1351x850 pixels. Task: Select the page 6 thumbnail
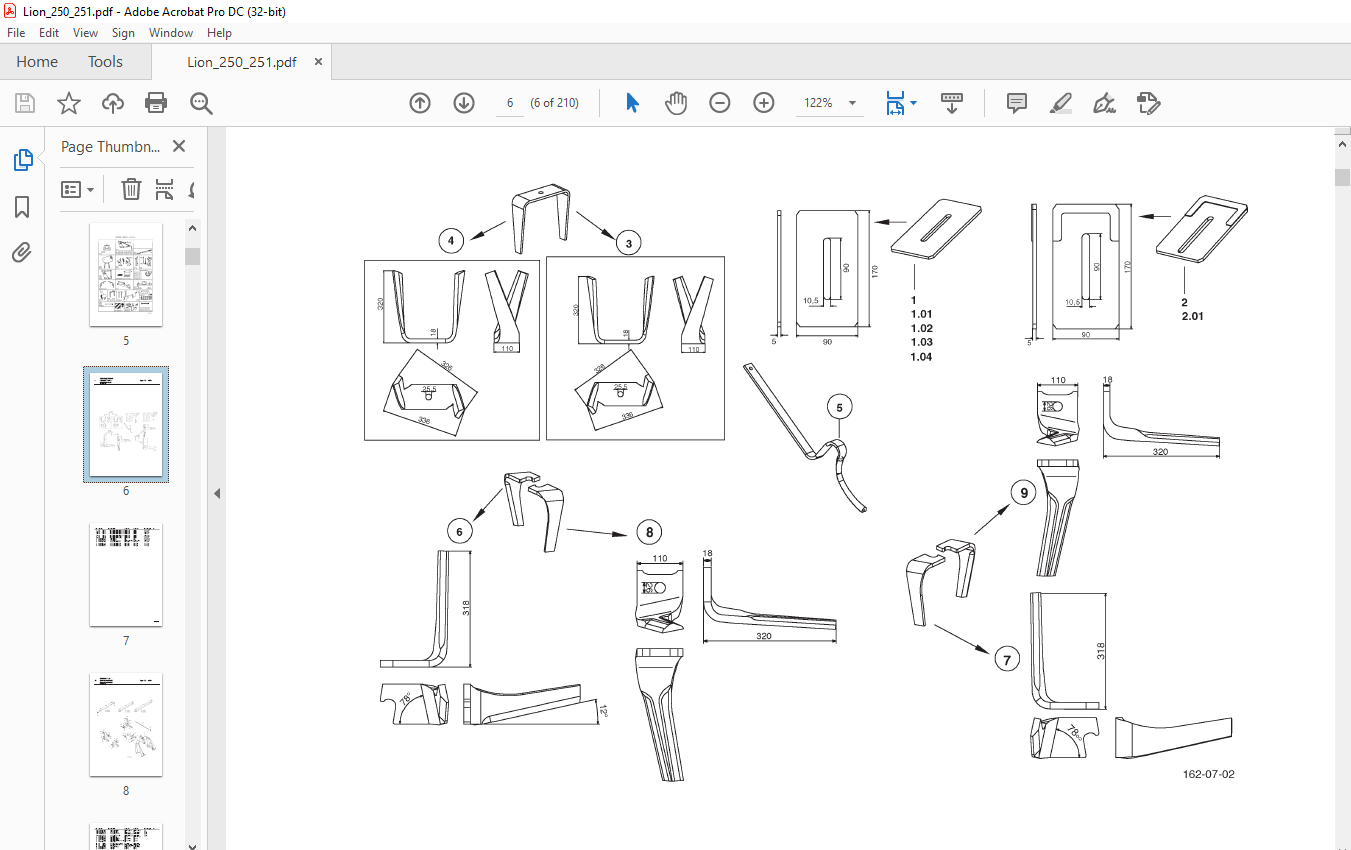tap(126, 424)
